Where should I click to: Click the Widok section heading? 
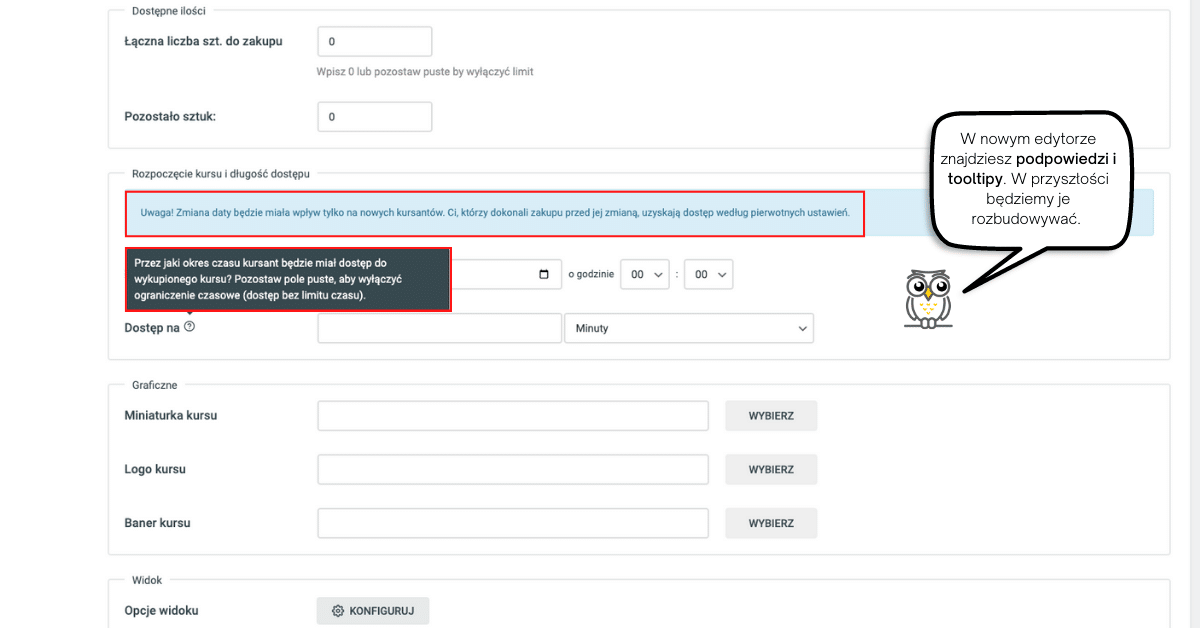(147, 580)
